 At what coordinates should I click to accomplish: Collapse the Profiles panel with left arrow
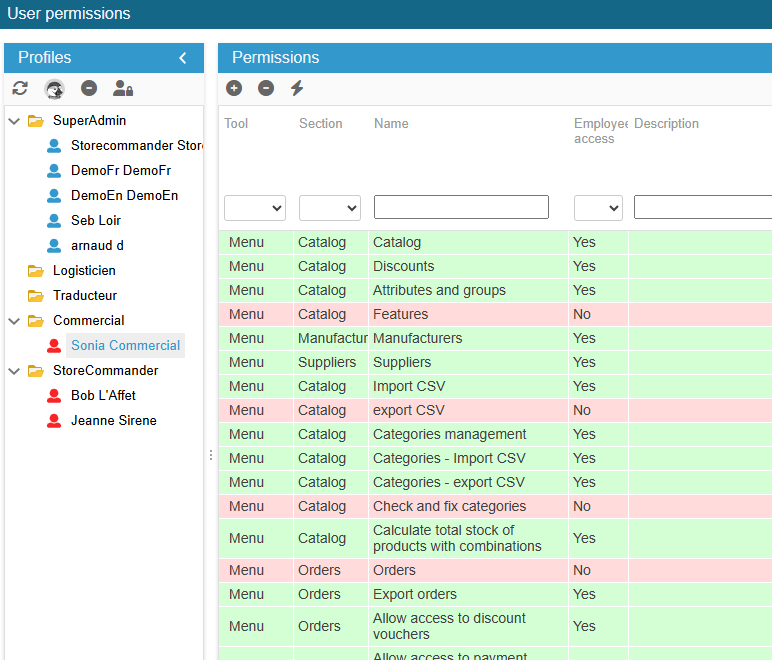click(183, 58)
